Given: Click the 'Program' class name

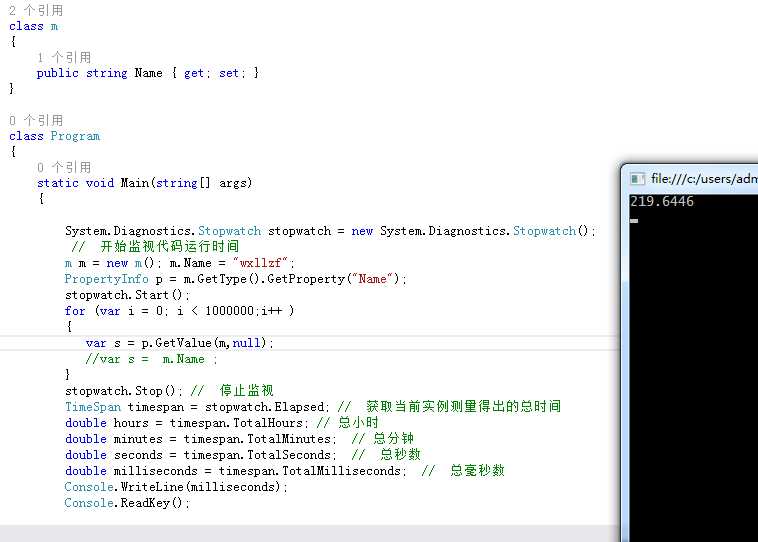Looking at the screenshot, I should coord(75,136).
